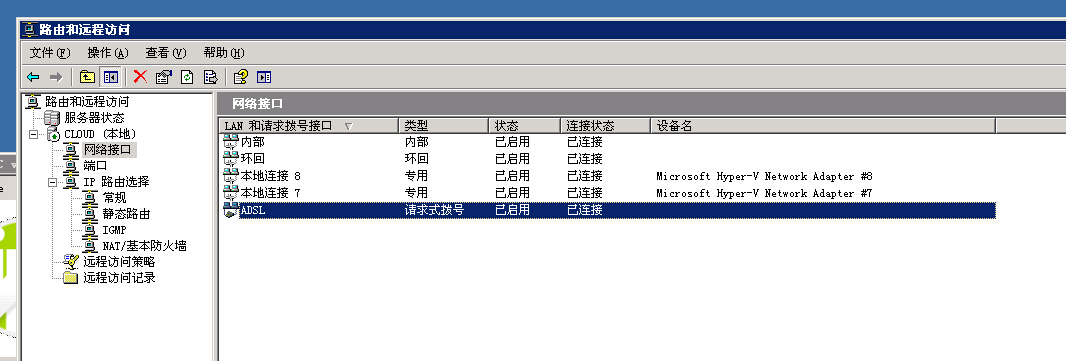The height and width of the screenshot is (361, 1066).
Task: Click 已连接 status of ADSL row
Action: click(585, 210)
